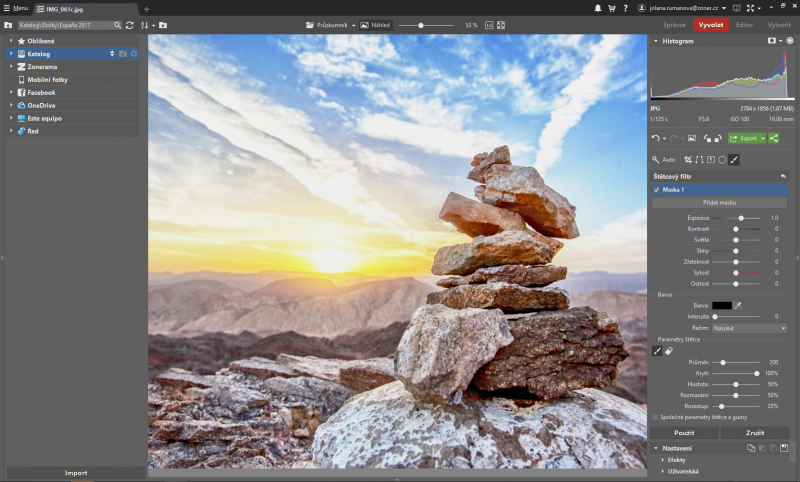Click the share icon next to Export
The height and width of the screenshot is (482, 800).
point(774,138)
